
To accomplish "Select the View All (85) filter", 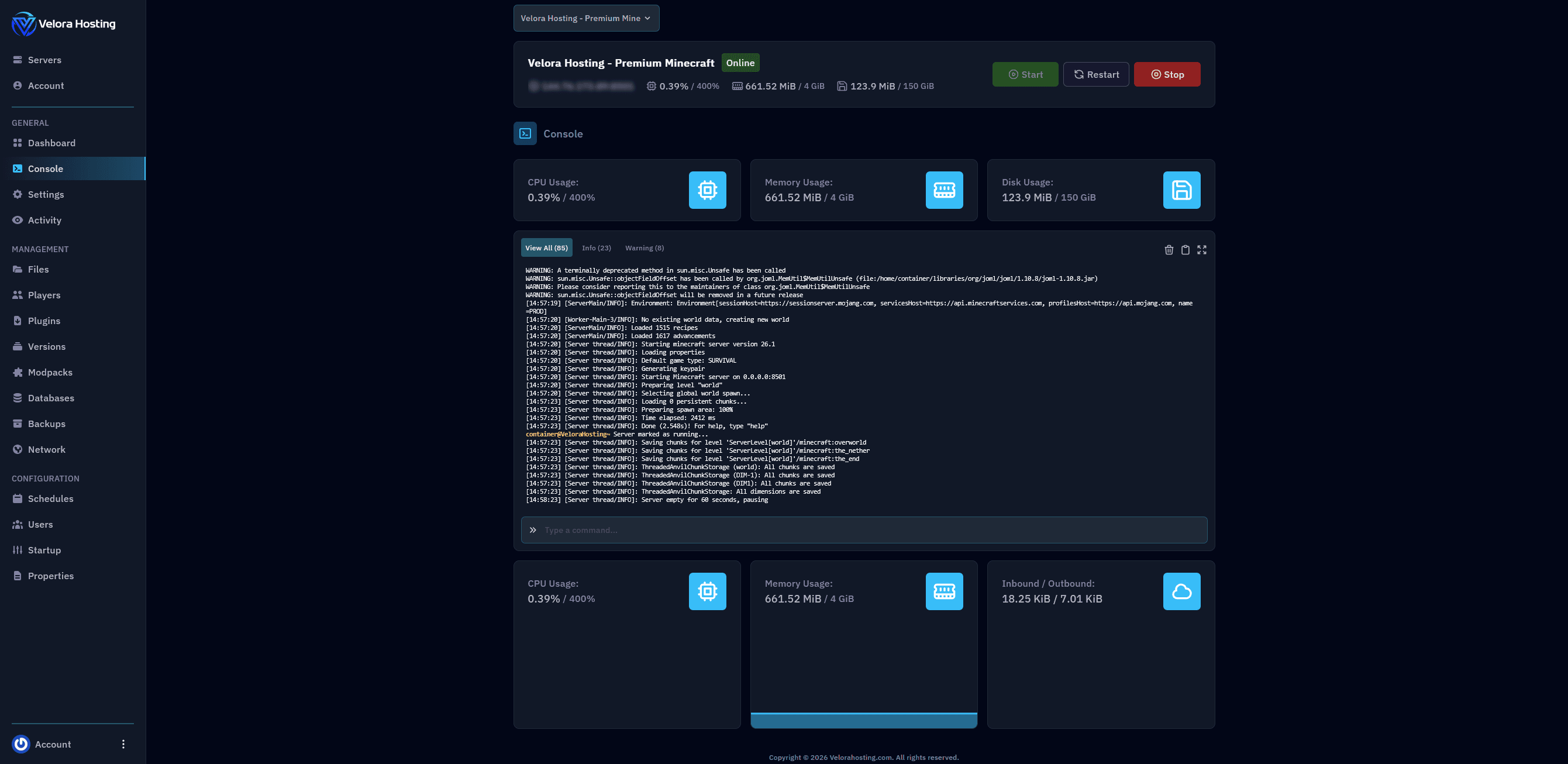I will coord(546,248).
